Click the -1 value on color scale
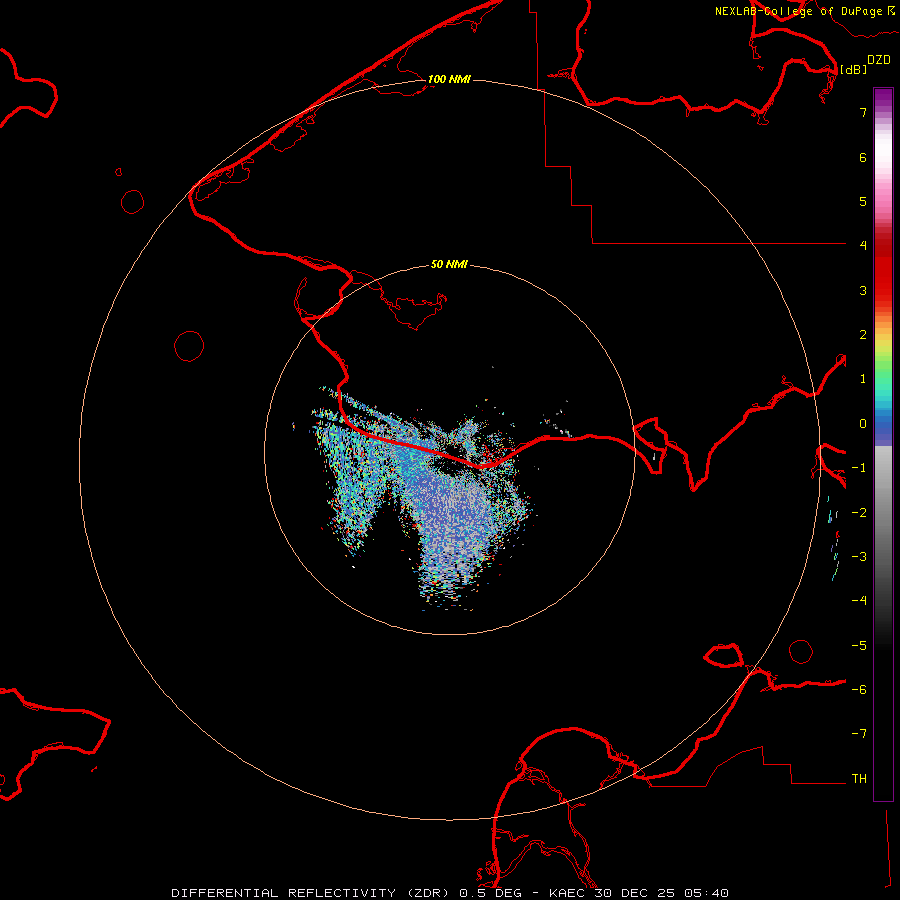Screen dimensions: 900x900 859,468
